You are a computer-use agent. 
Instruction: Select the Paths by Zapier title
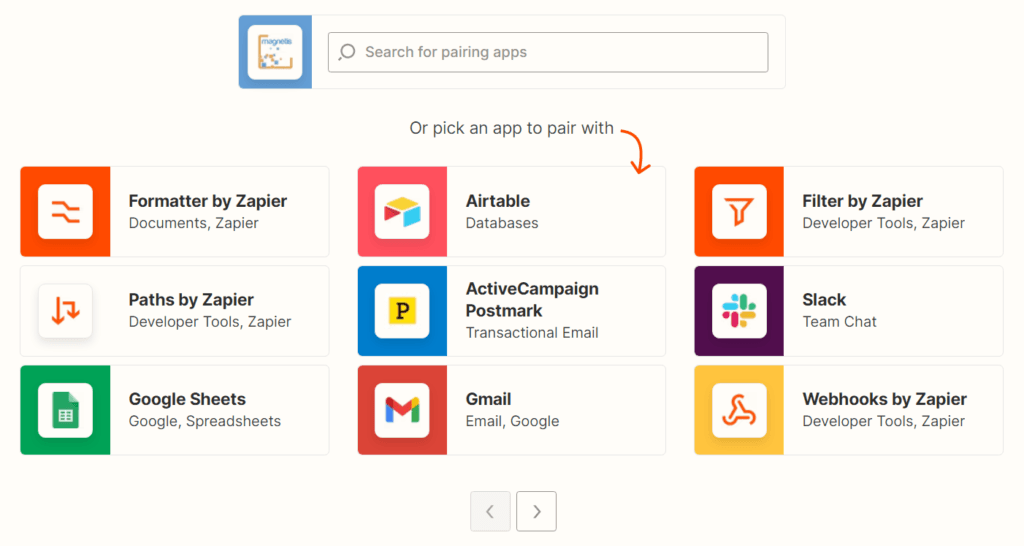(191, 300)
